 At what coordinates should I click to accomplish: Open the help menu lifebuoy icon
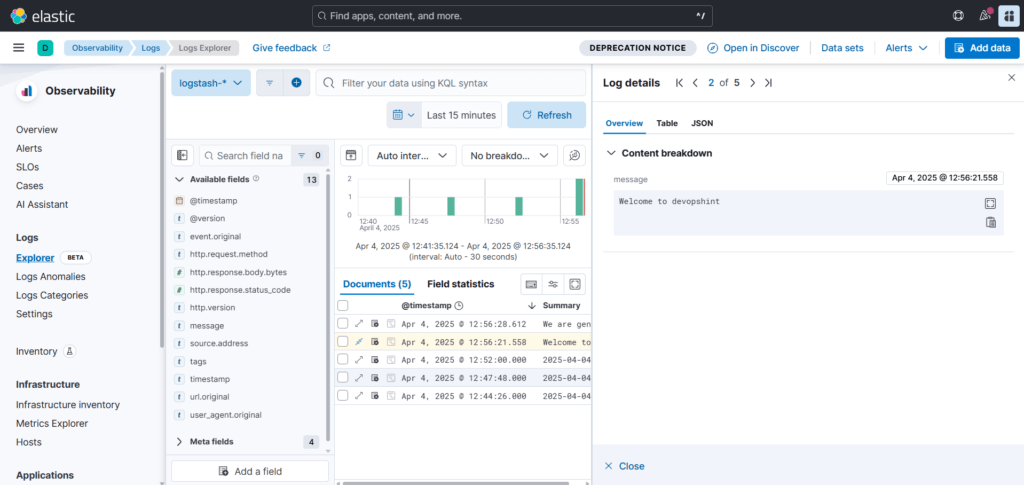point(959,16)
